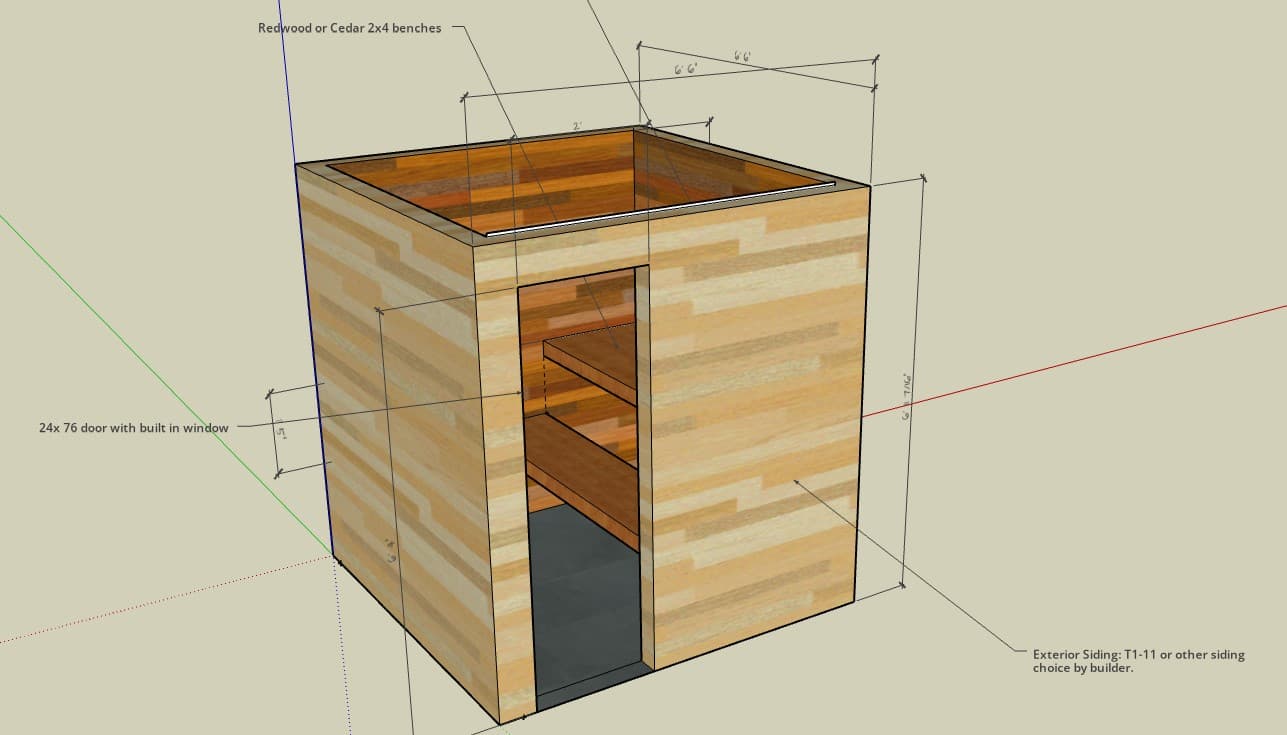1287x735 pixels.
Task: Select the inner 6'6" width dimension
Action: (x=685, y=68)
